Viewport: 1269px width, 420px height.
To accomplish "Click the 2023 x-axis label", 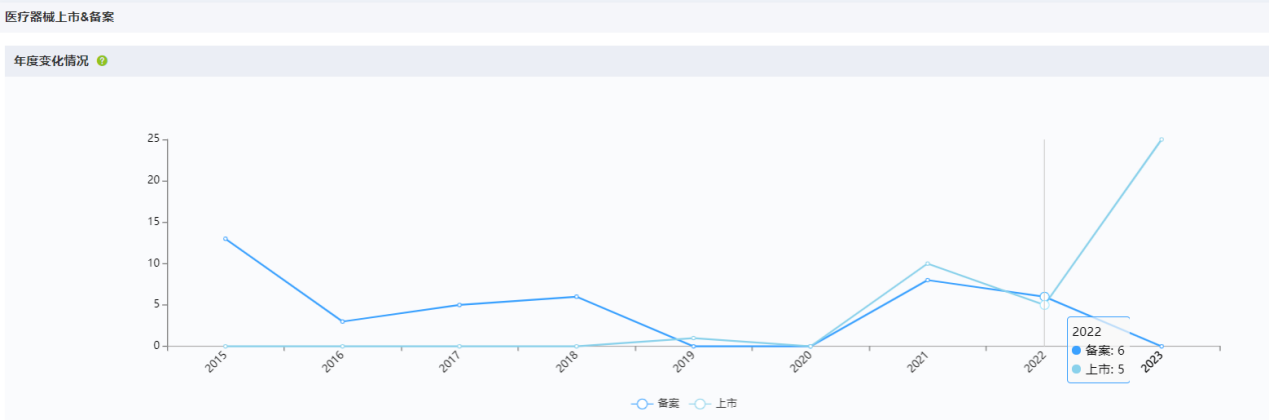I will (x=1152, y=362).
